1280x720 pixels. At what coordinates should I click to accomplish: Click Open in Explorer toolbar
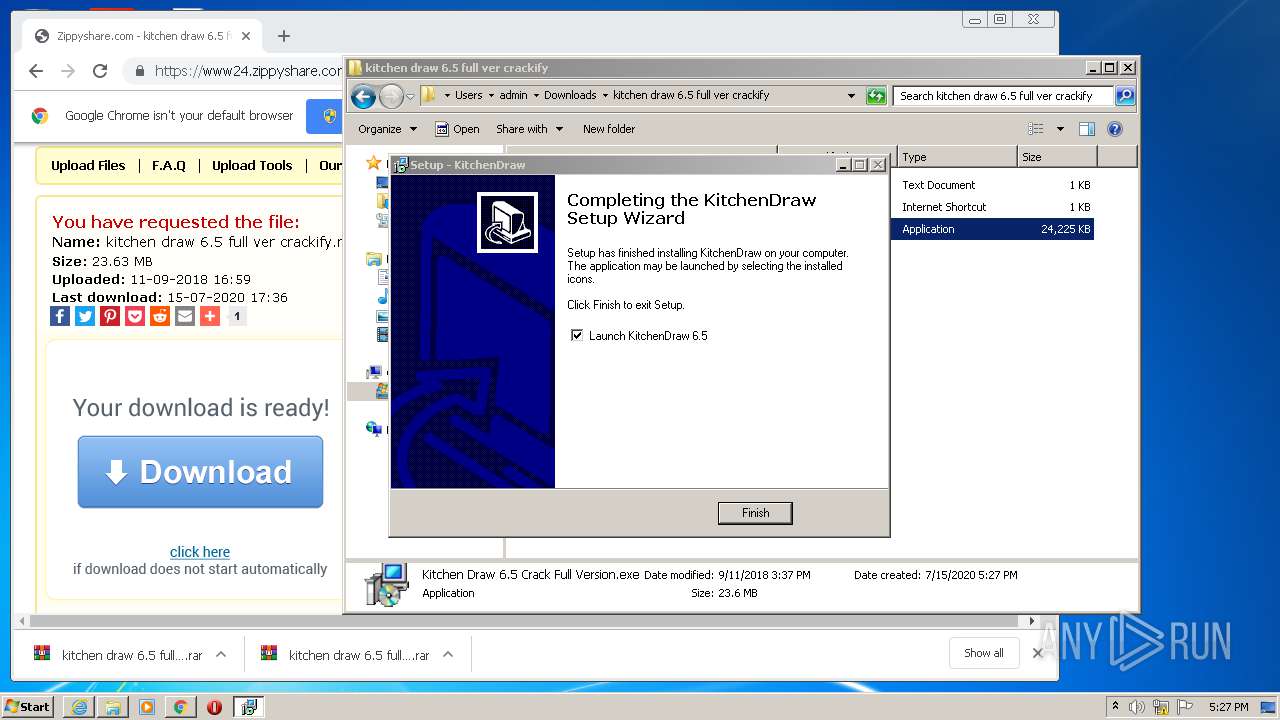pyautogui.click(x=458, y=129)
